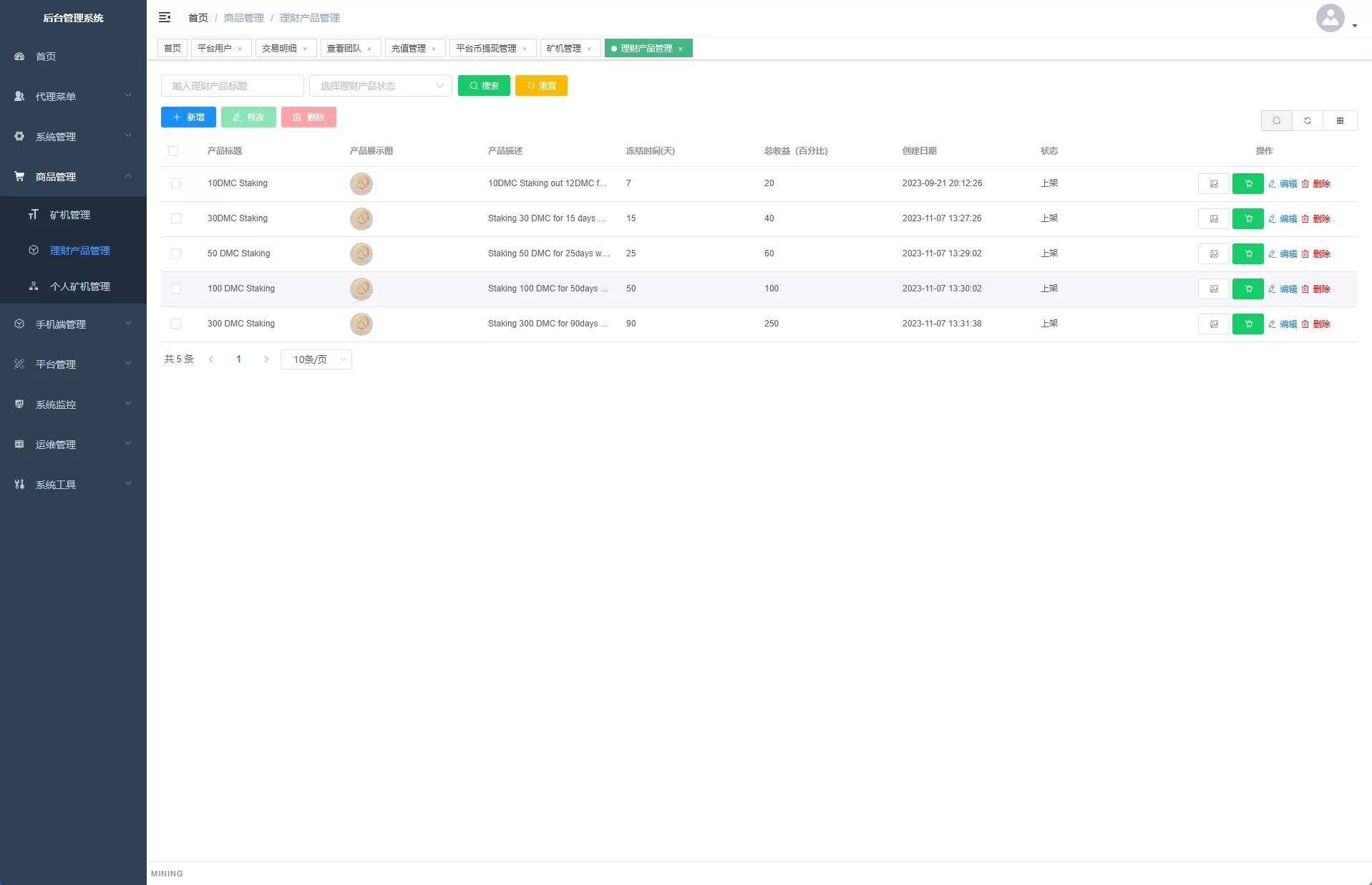Tick the checkbox for 10DMC Staking row
The image size is (1372, 885).
(176, 184)
